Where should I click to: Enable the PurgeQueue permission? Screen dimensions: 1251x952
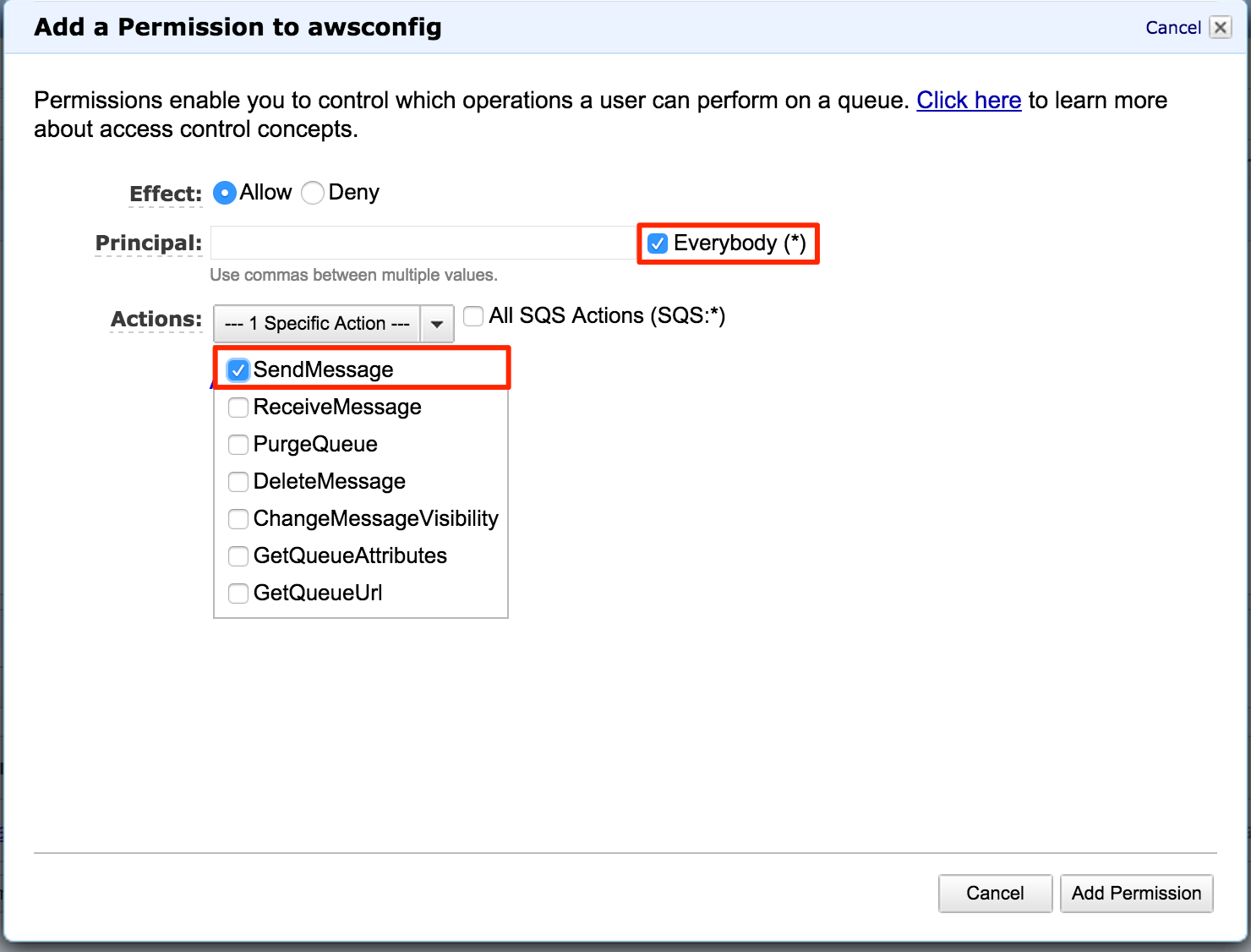click(238, 445)
